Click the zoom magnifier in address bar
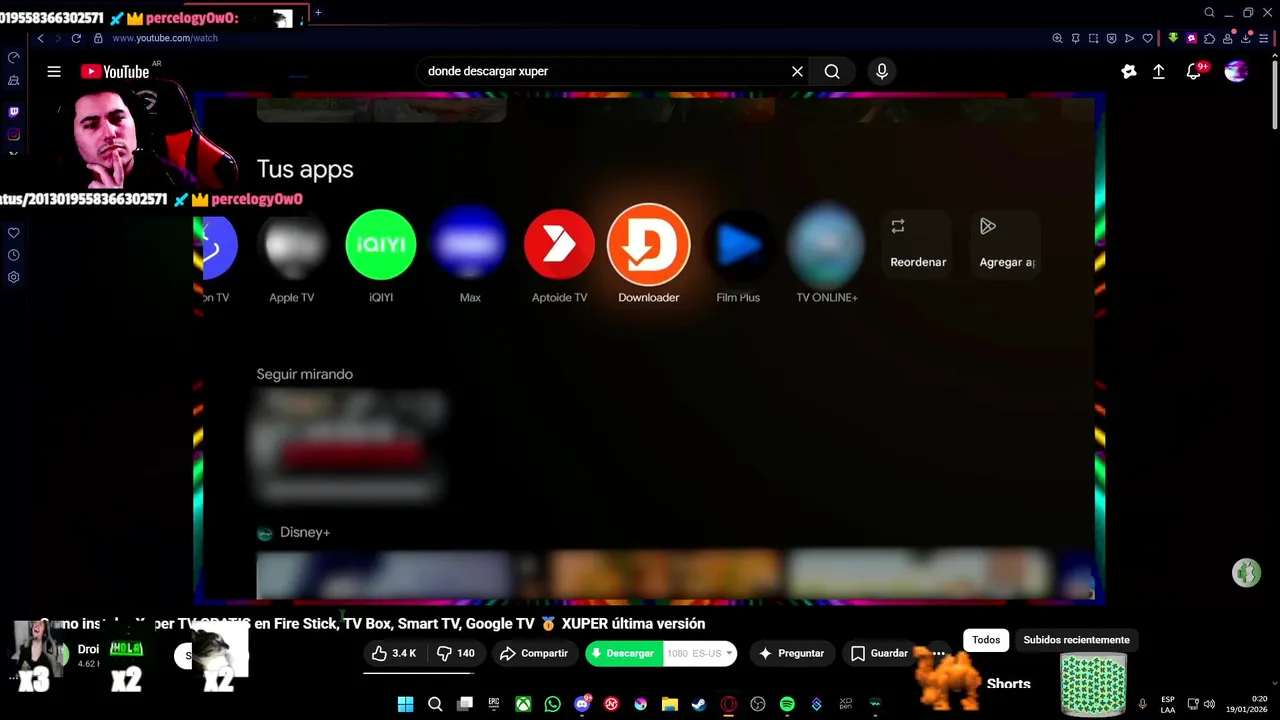The width and height of the screenshot is (1280, 720). click(x=1057, y=38)
